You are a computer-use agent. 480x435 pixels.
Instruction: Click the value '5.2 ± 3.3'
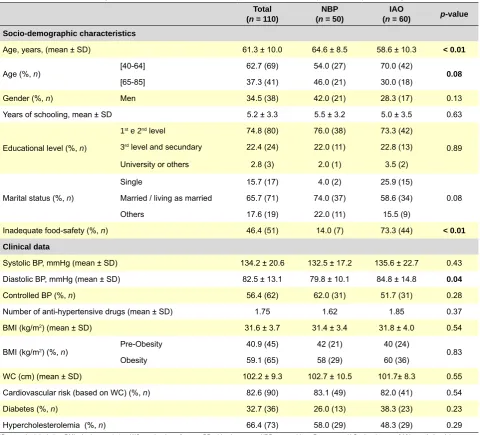coord(262,114)
